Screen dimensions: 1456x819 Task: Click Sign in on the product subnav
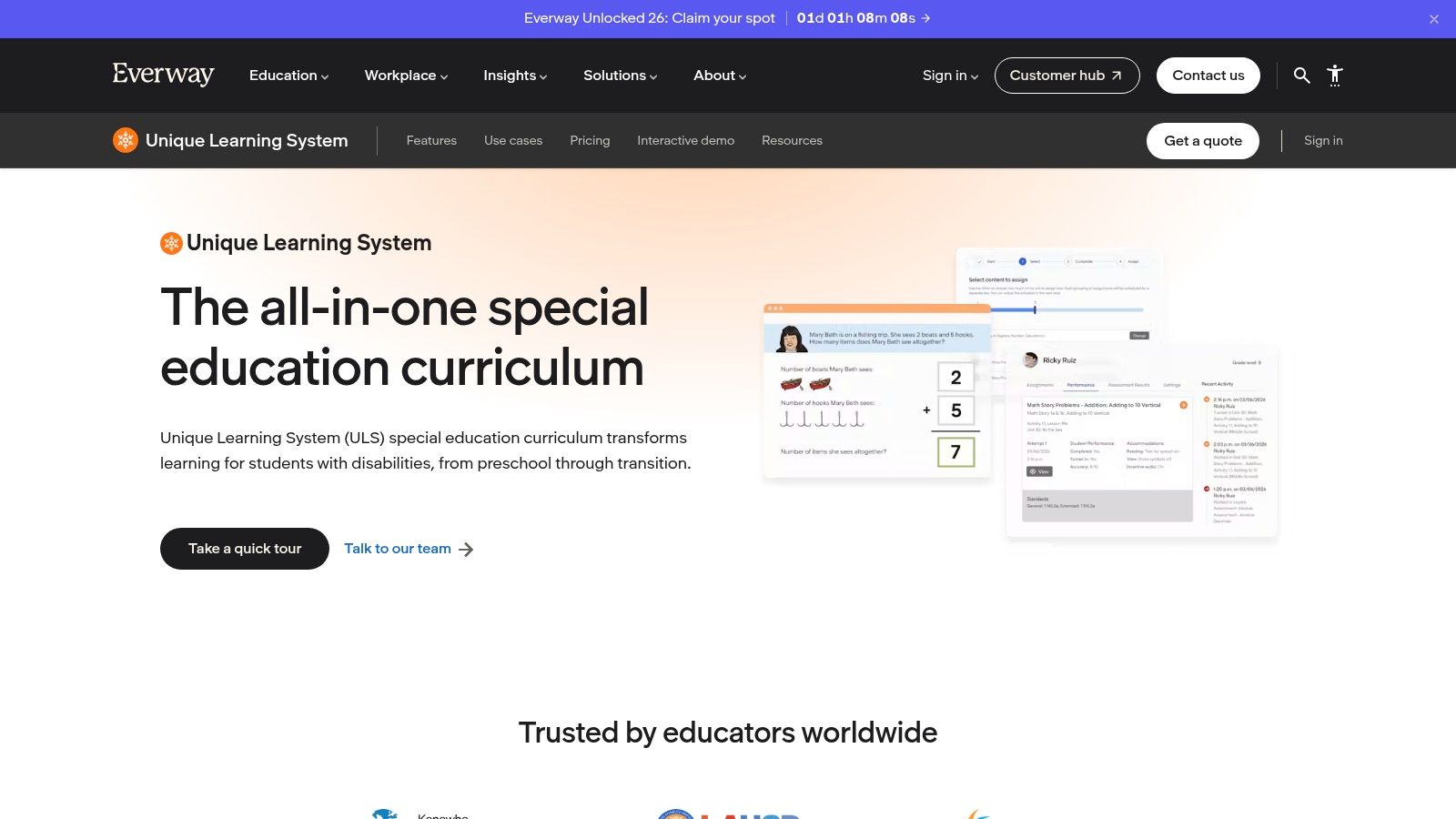[1323, 140]
